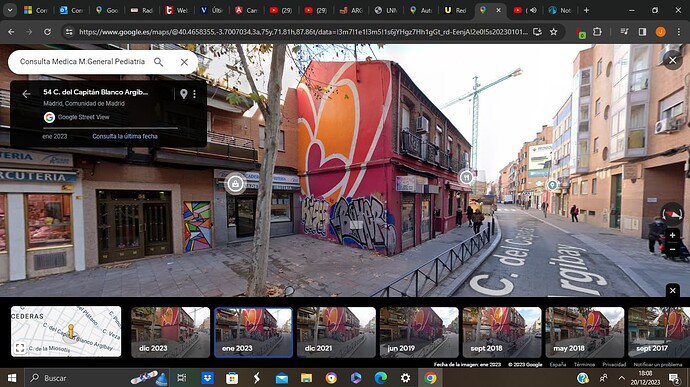The height and width of the screenshot is (387, 690).
Task: Select the may 2018 imagery thumbnail
Action: point(584,332)
